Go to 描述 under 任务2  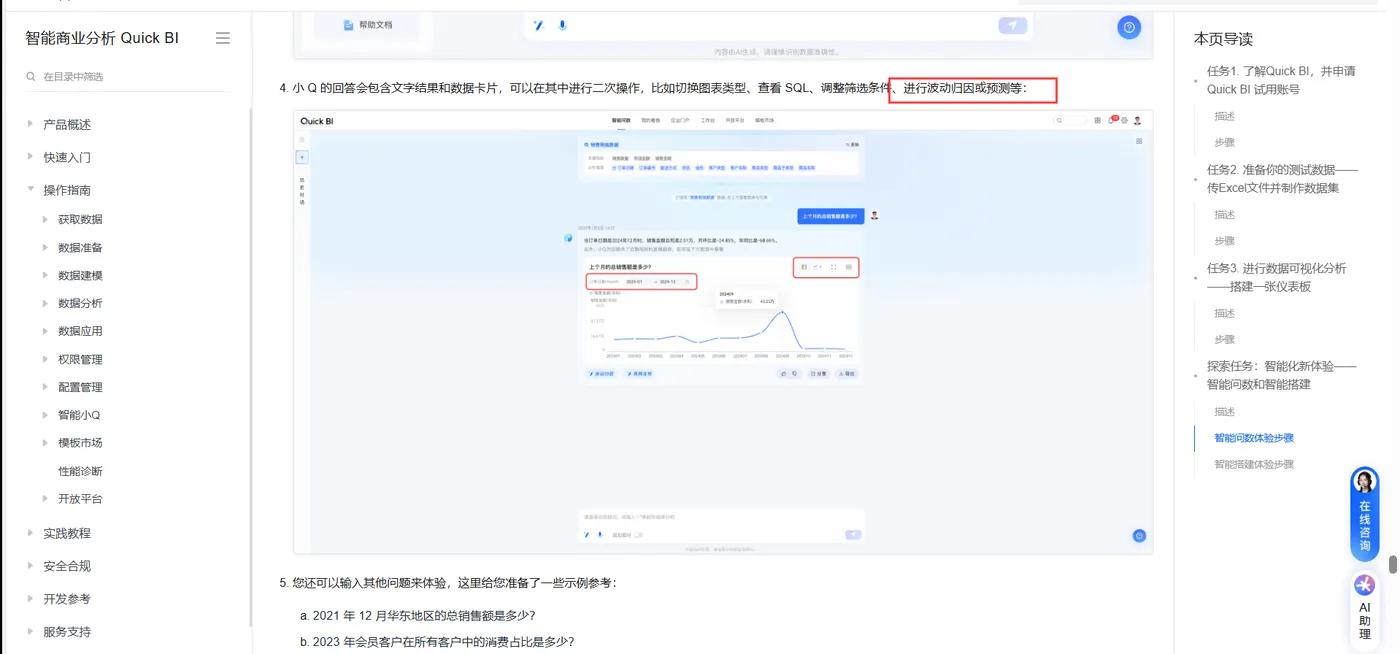click(x=1225, y=214)
